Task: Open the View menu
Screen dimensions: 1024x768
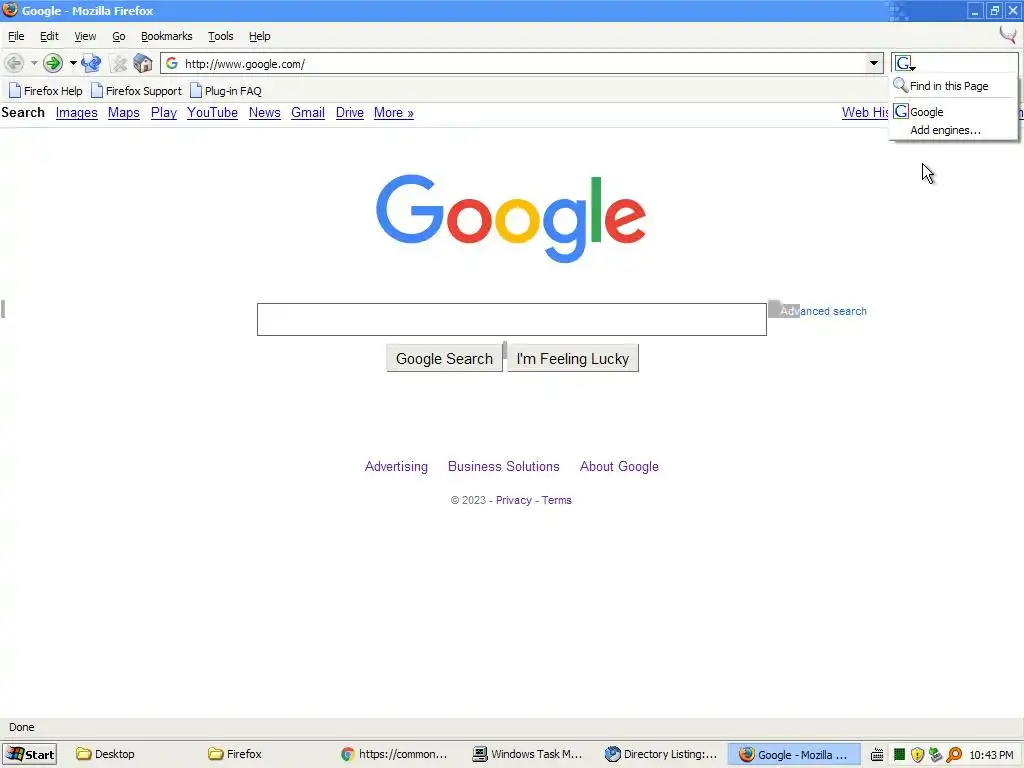Action: [85, 36]
